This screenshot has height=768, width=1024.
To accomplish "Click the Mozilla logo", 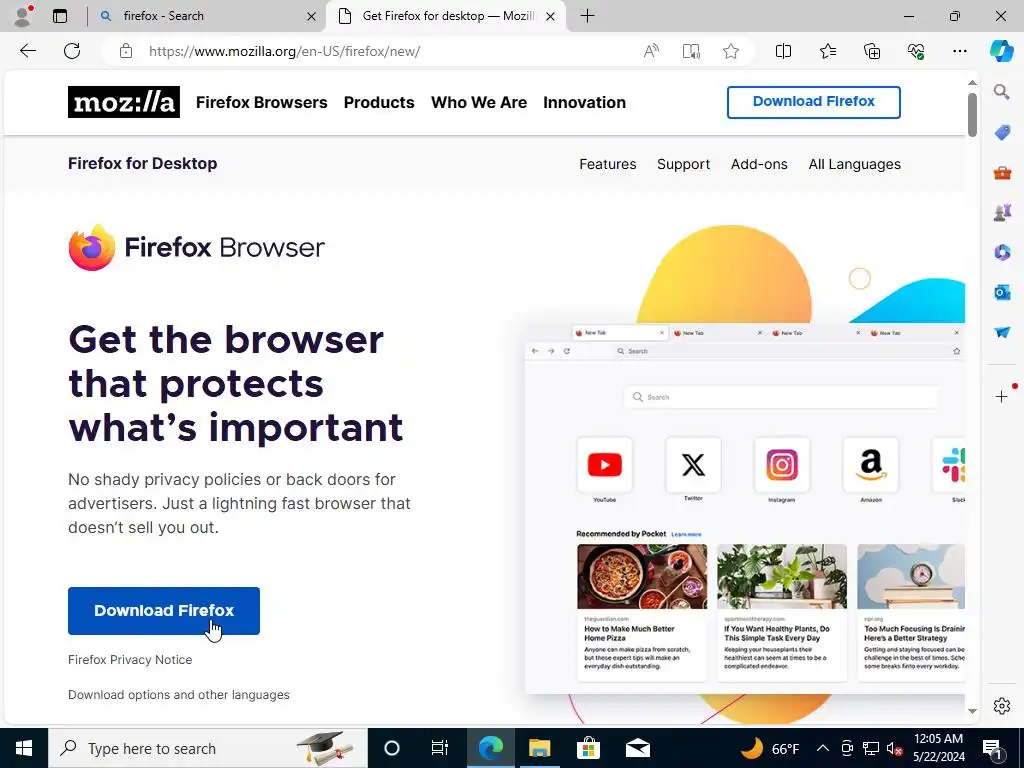I will tap(123, 102).
